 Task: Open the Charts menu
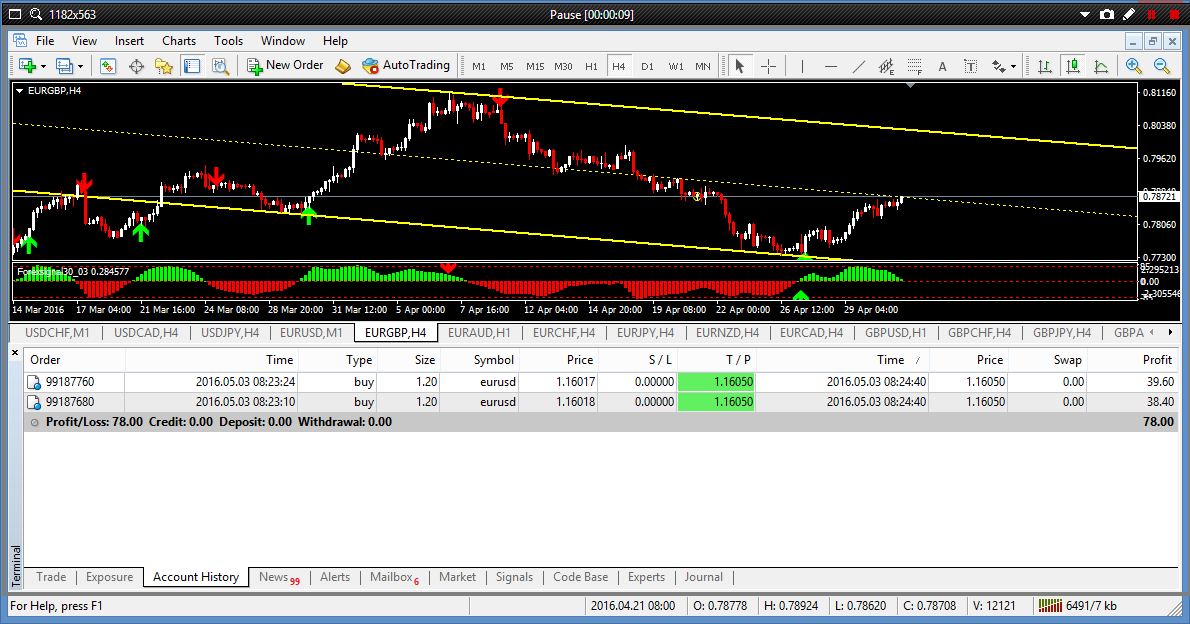tap(178, 41)
